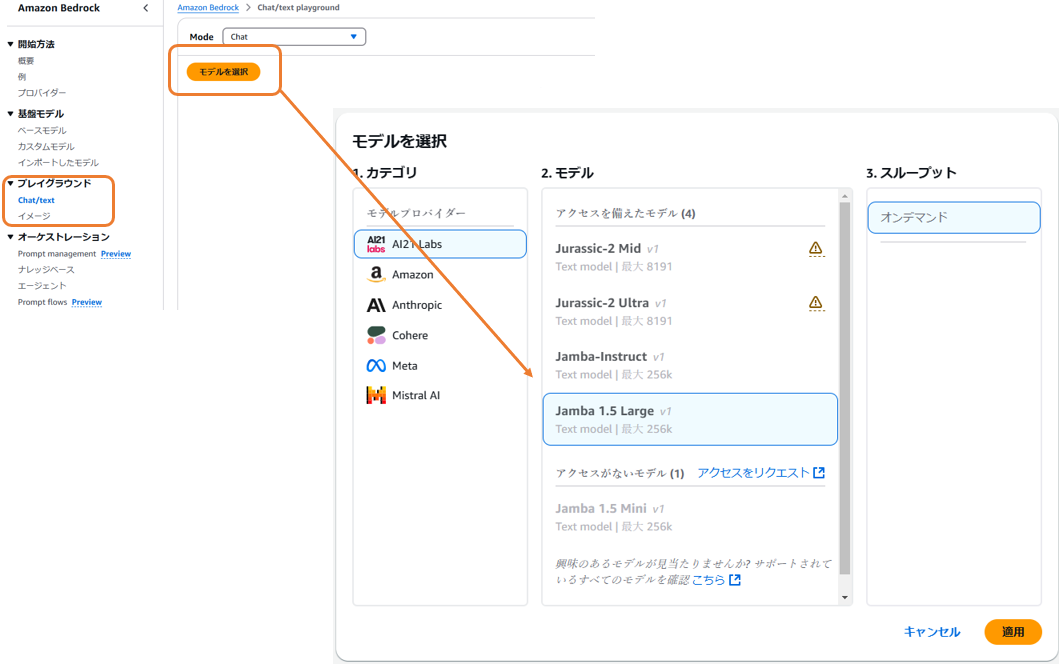Screen dimensions: 1061x666
Task: Open 例 in the sidebar
Action: coord(22,76)
